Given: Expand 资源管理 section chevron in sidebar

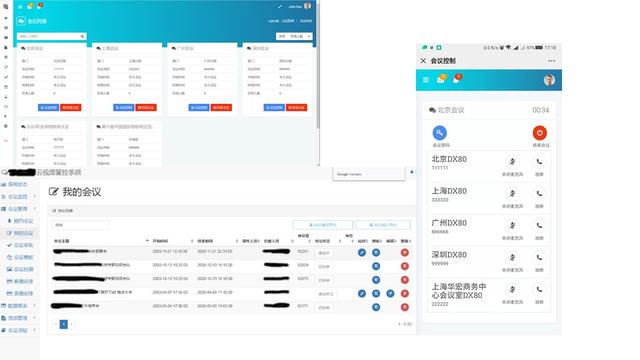Looking at the screenshot, I should pos(34,318).
